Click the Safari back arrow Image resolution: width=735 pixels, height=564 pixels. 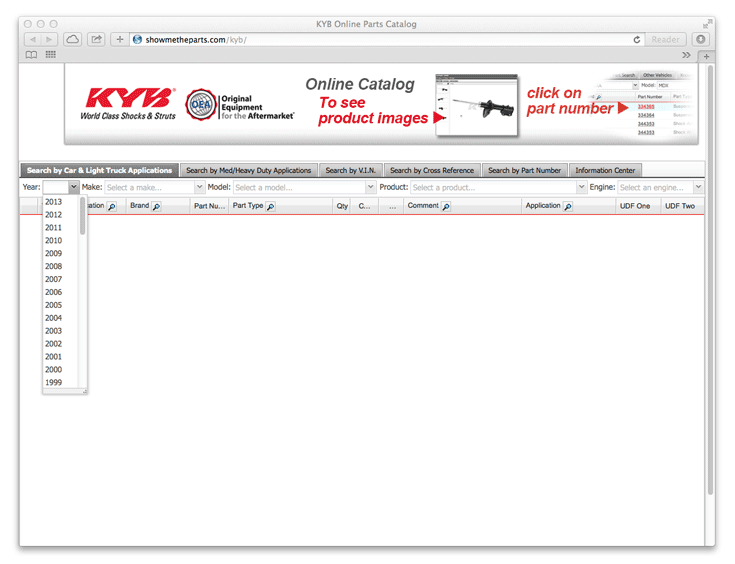[x=32, y=39]
